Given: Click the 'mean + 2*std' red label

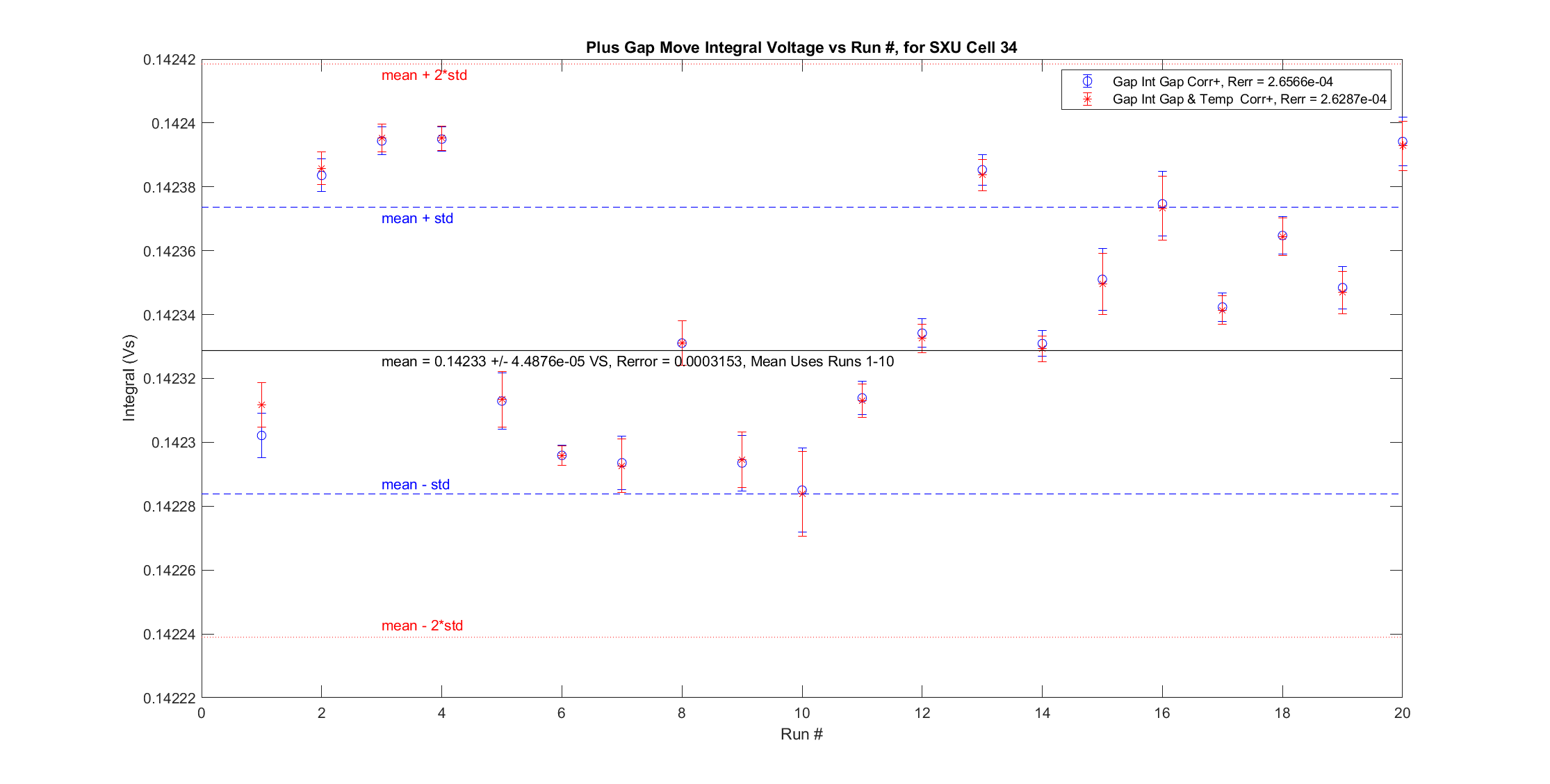Looking at the screenshot, I should 424,75.
